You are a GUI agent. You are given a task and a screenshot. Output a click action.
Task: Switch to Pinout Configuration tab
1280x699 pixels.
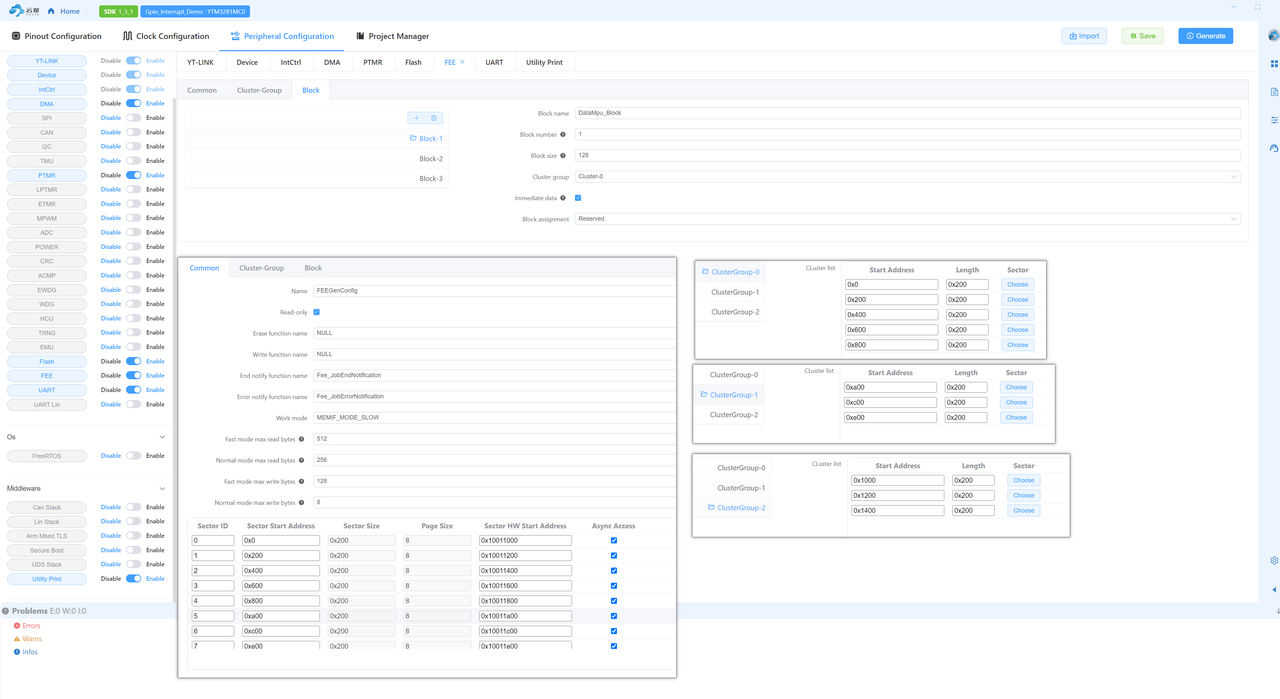point(56,36)
